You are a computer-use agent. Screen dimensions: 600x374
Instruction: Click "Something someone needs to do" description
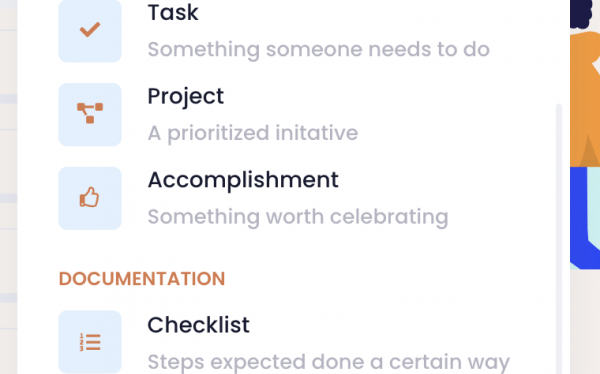pyautogui.click(x=318, y=49)
